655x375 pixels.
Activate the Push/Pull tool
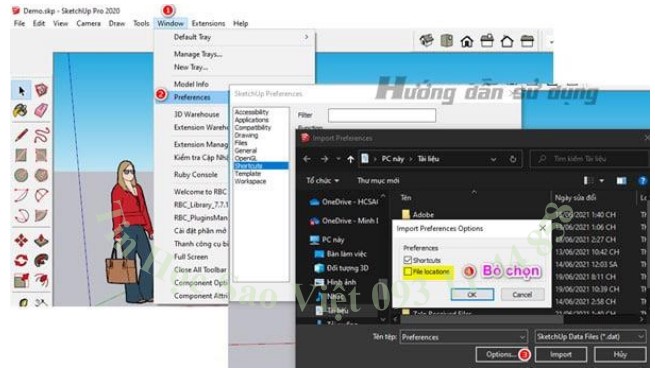(x=41, y=240)
